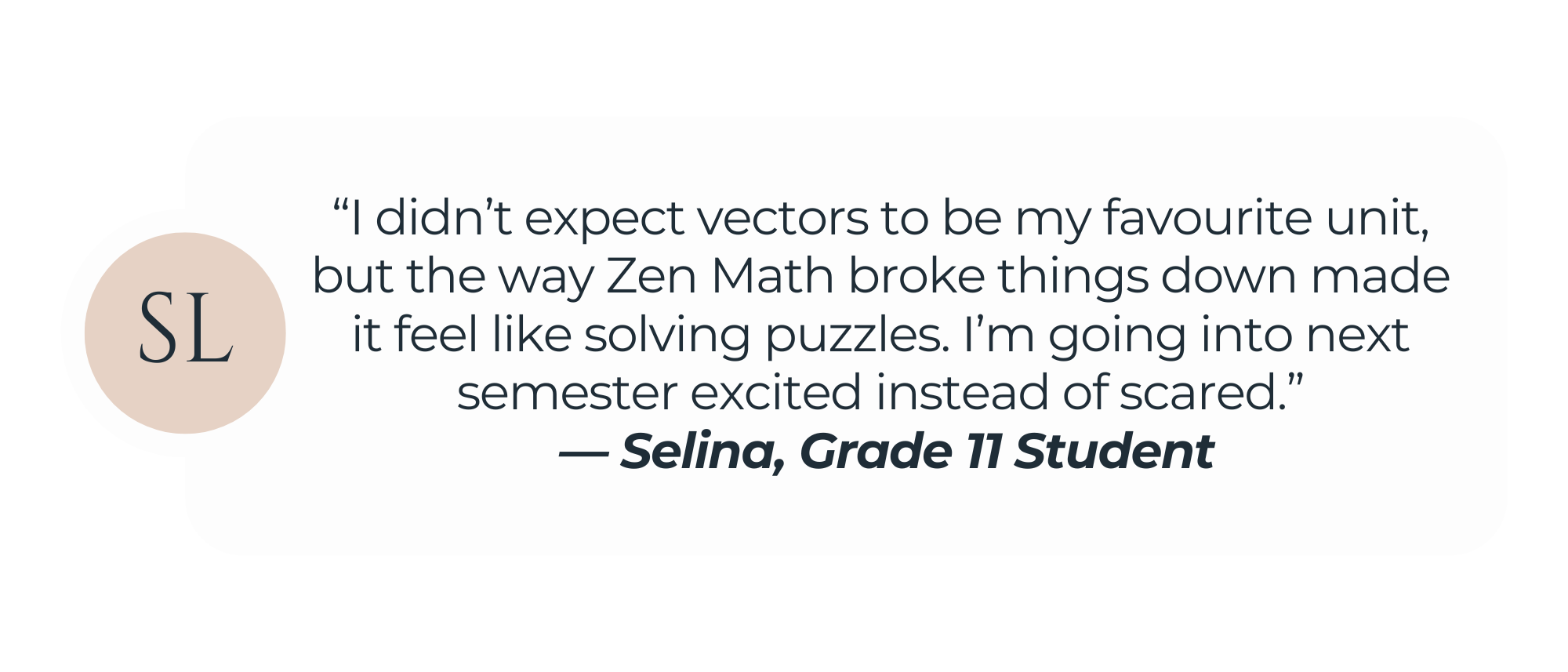The width and height of the screenshot is (1568, 672).
Task: Click the word 'solving' in third line
Action: (x=666, y=335)
